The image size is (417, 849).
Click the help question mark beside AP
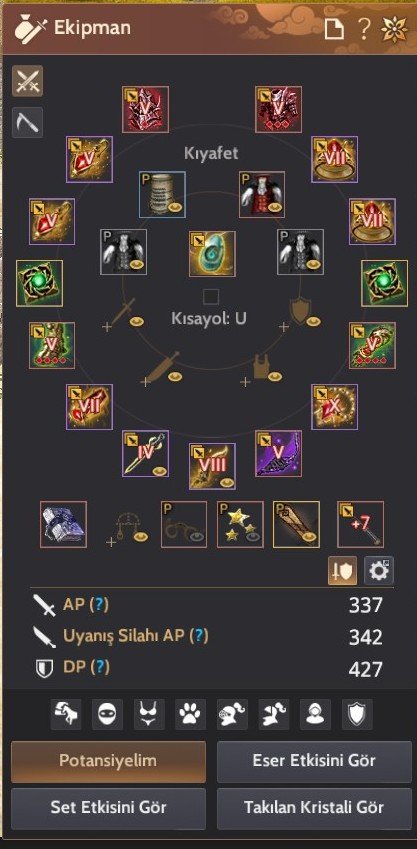(99, 604)
